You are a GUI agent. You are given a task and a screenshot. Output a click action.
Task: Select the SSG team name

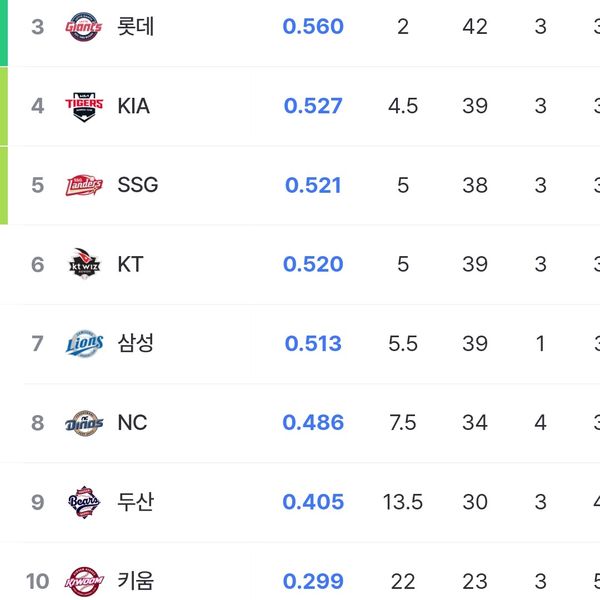coord(137,185)
